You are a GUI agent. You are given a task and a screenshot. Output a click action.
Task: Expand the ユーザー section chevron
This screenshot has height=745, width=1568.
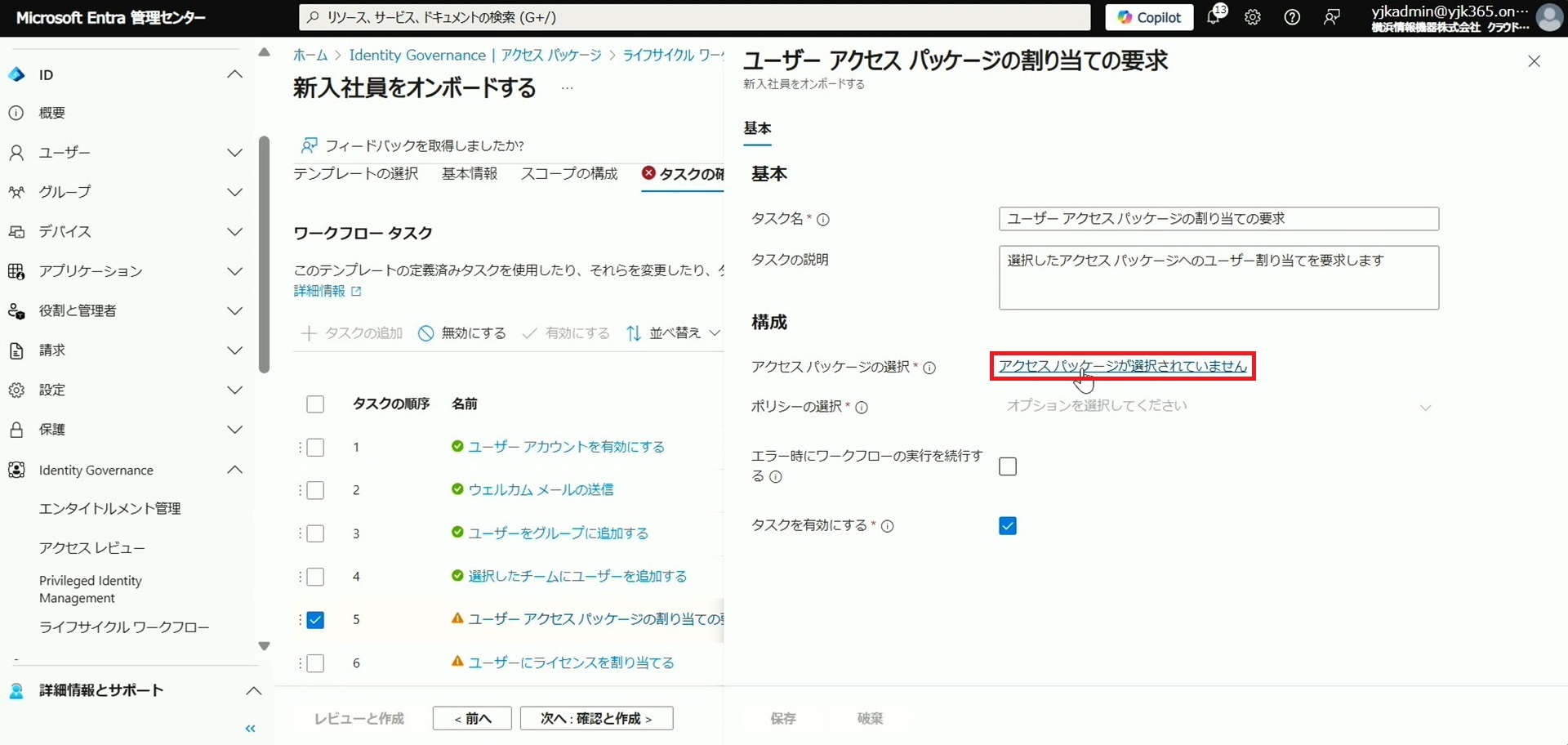point(234,153)
